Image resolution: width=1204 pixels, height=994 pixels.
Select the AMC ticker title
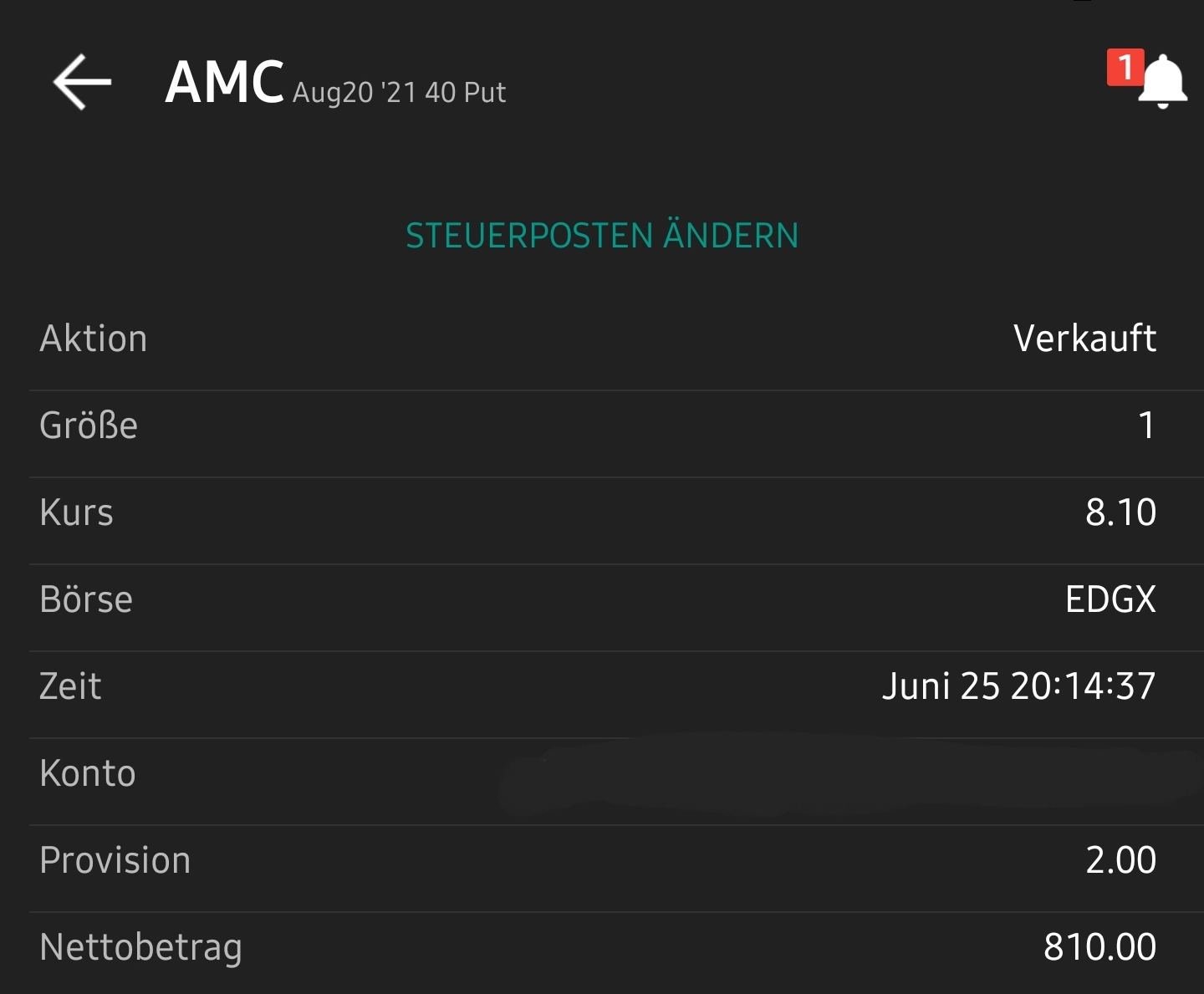pos(223,81)
